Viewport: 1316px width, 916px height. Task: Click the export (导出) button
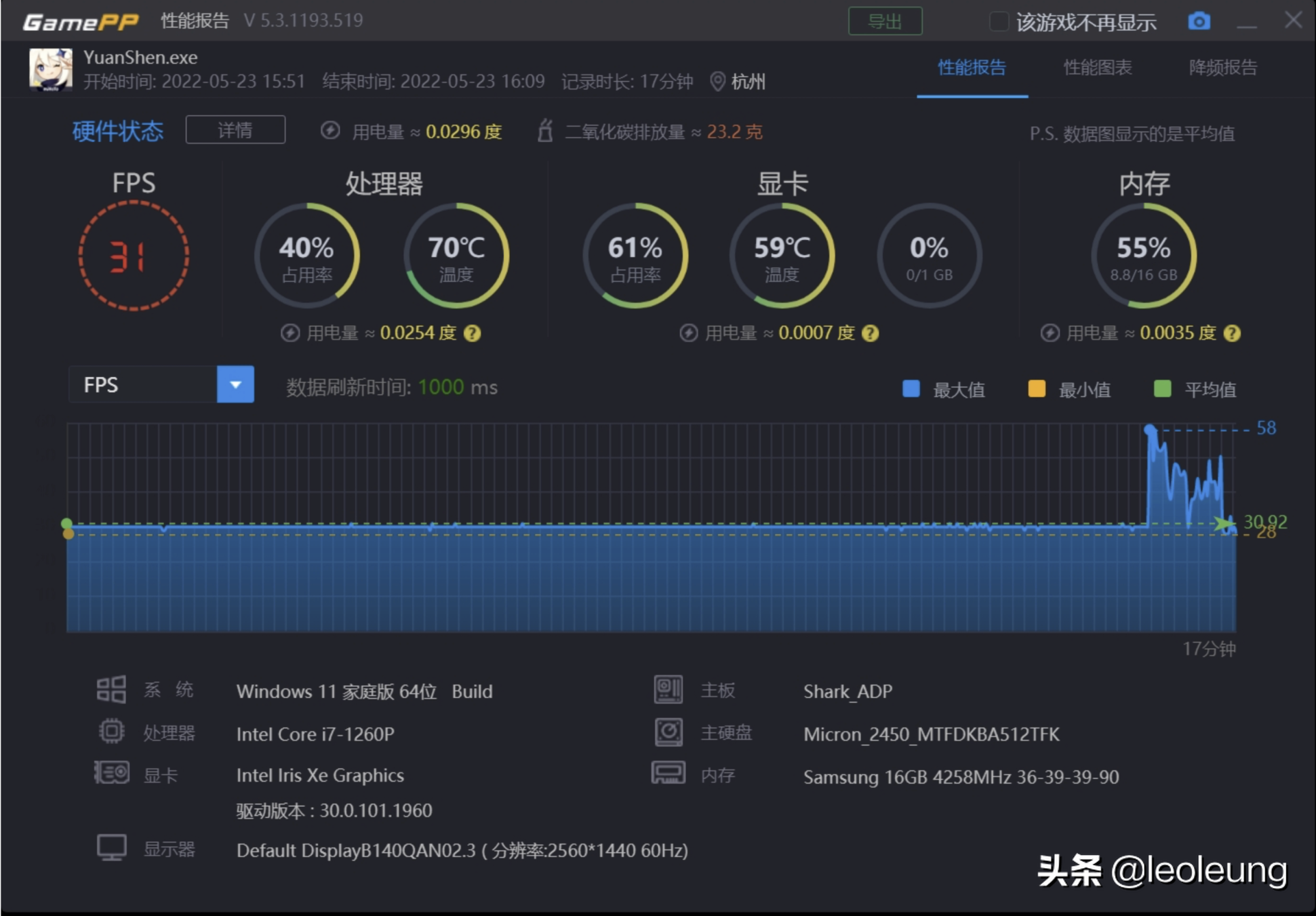click(x=885, y=21)
